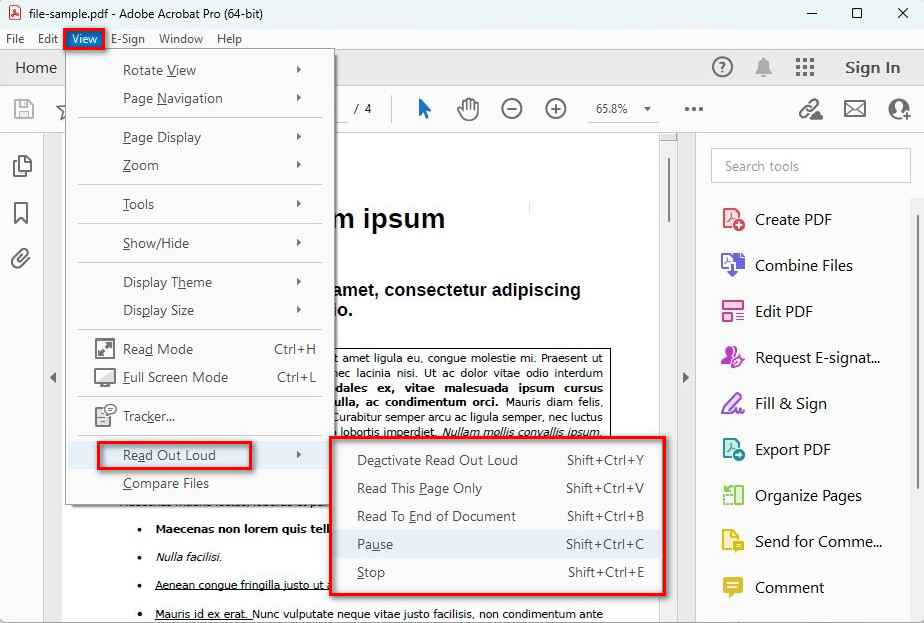Open the Share Link option

click(x=809, y=109)
